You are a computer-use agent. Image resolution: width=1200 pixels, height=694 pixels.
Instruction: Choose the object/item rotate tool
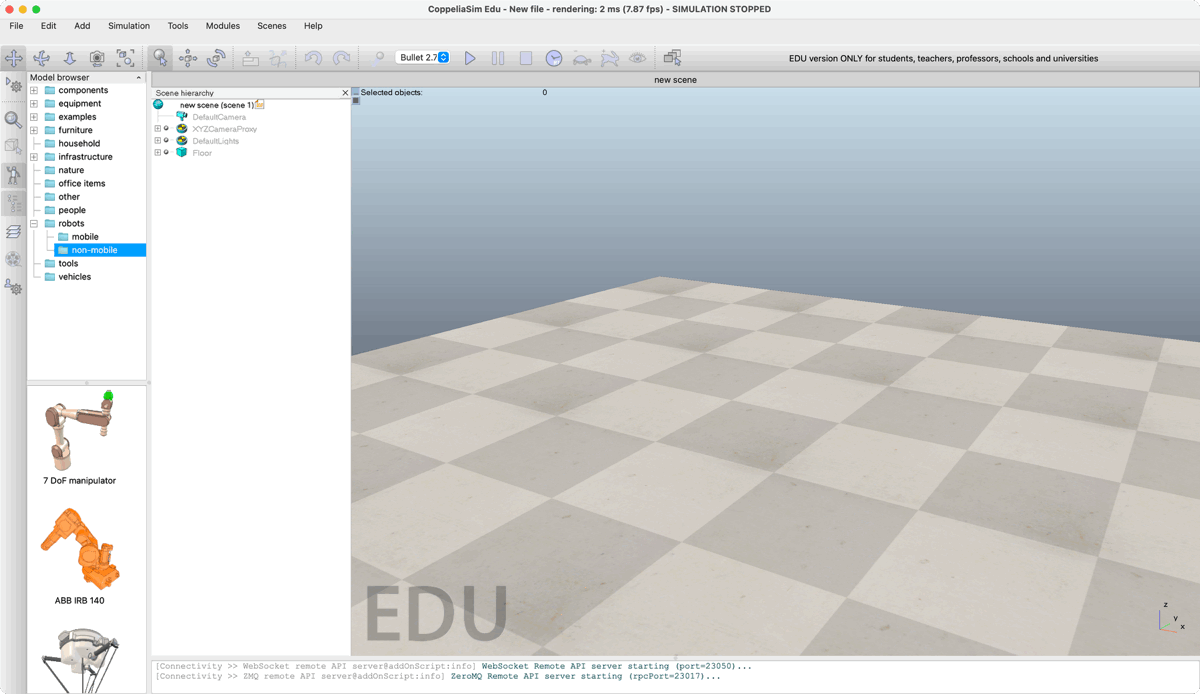(215, 58)
